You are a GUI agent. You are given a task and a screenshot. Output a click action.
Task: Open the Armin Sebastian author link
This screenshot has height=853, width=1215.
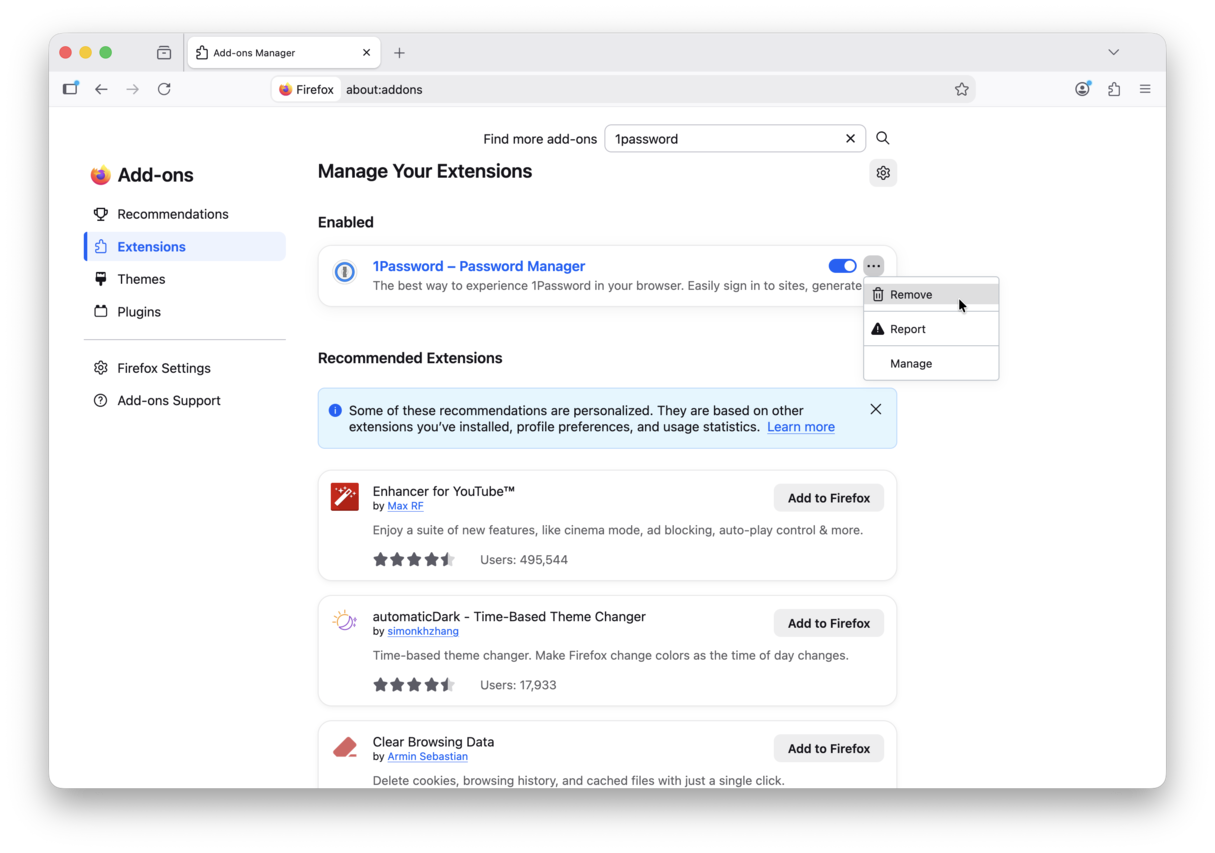[427, 756]
